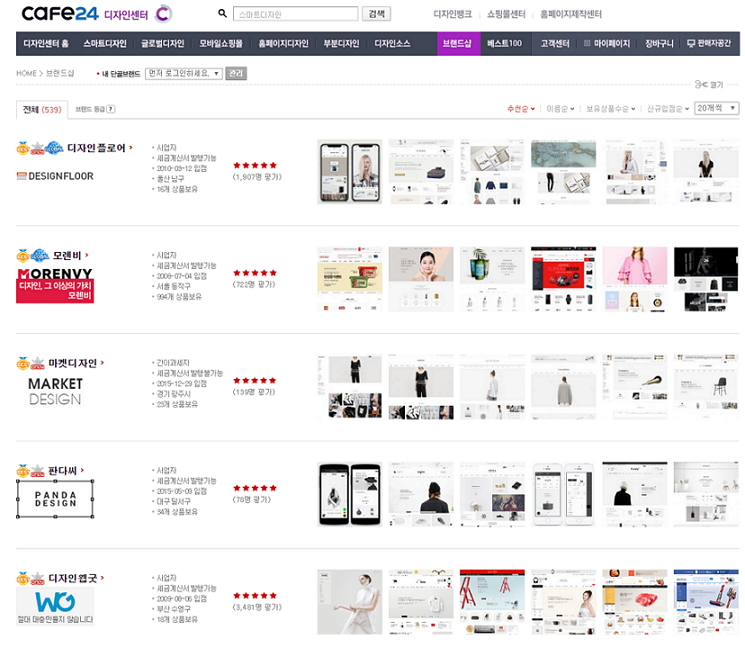745x648 pixels.
Task: Click the DESIGNFLOOR brand logo
Action: pos(55,176)
